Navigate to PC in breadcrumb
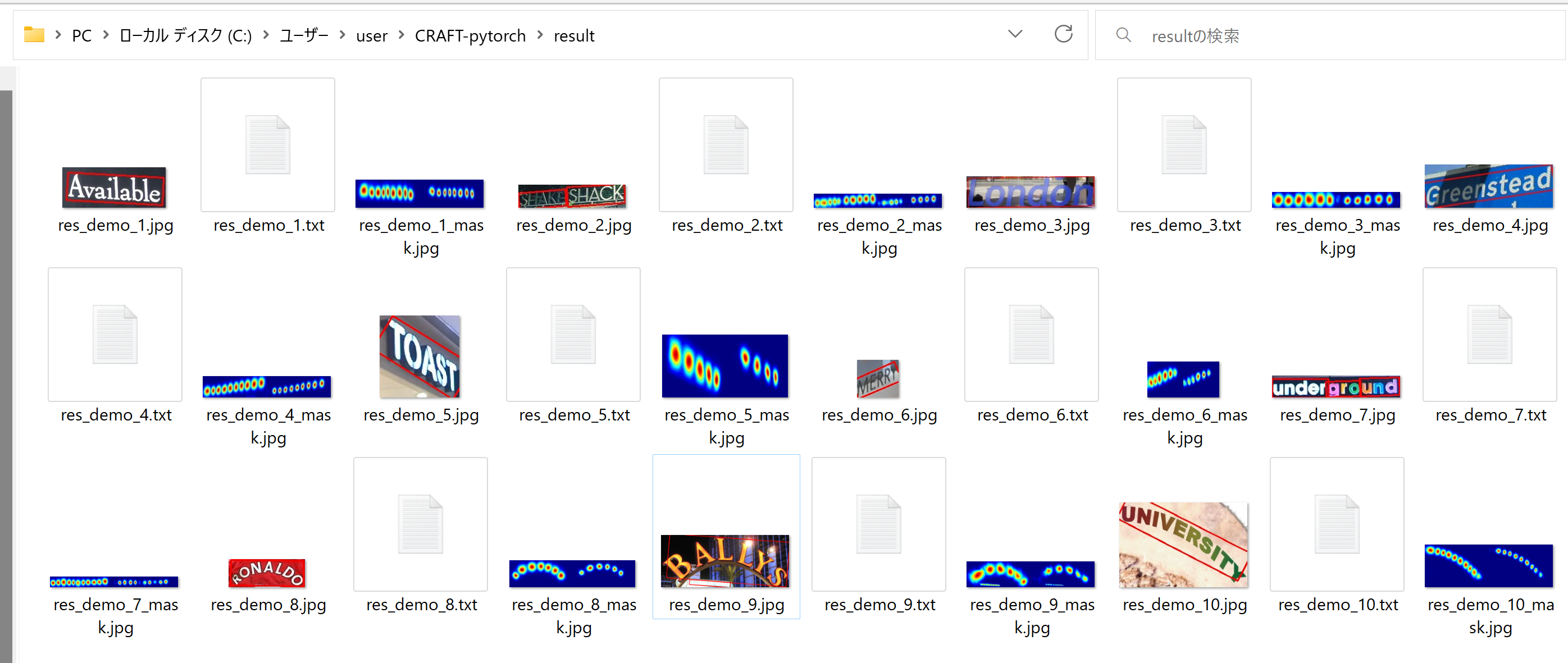 pyautogui.click(x=81, y=36)
